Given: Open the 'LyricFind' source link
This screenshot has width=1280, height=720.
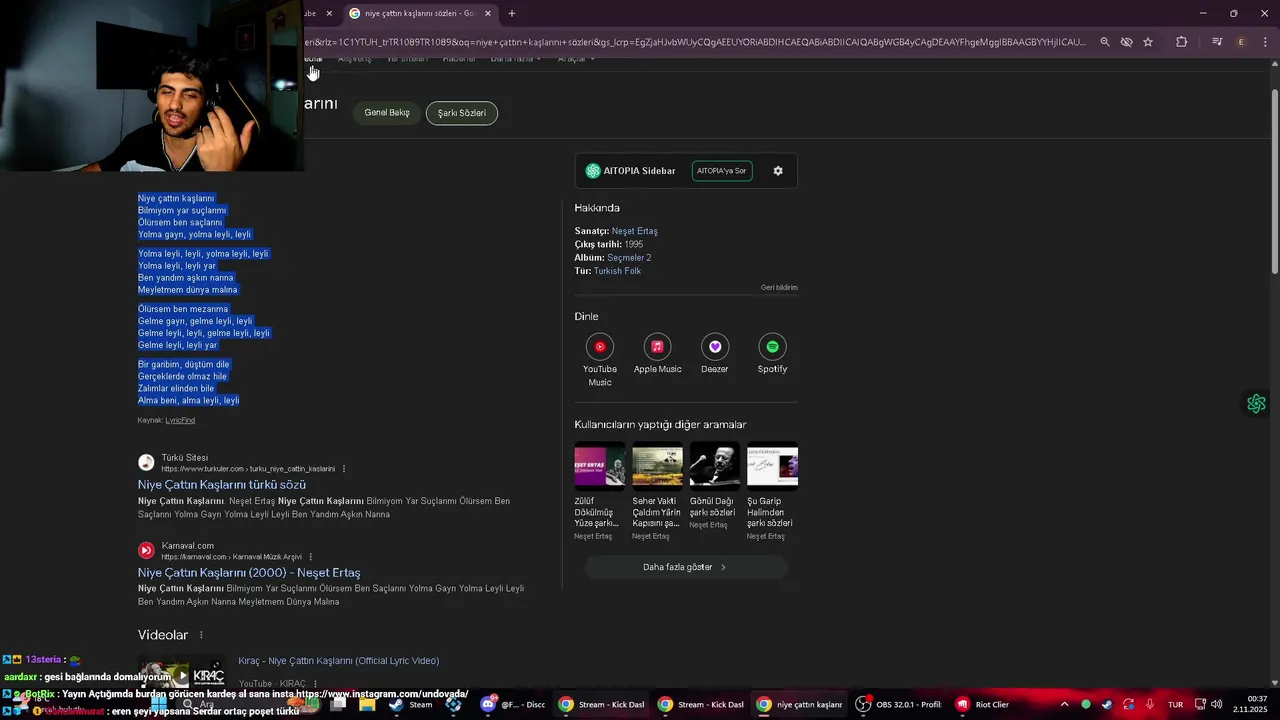Looking at the screenshot, I should (x=180, y=420).
